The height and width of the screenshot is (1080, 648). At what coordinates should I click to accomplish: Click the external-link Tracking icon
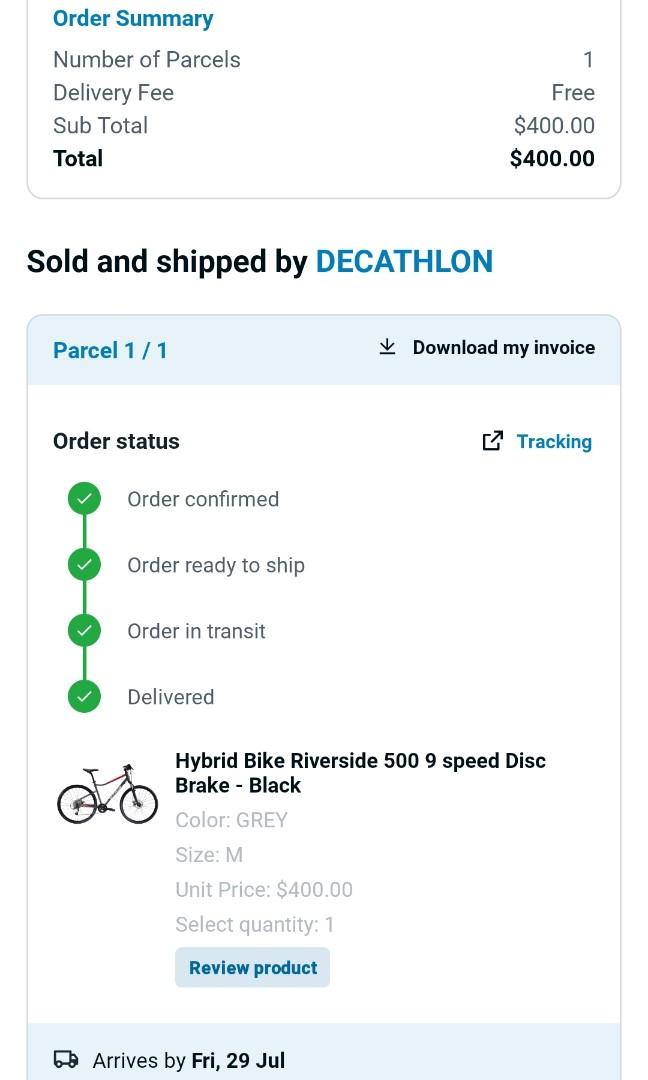point(492,440)
